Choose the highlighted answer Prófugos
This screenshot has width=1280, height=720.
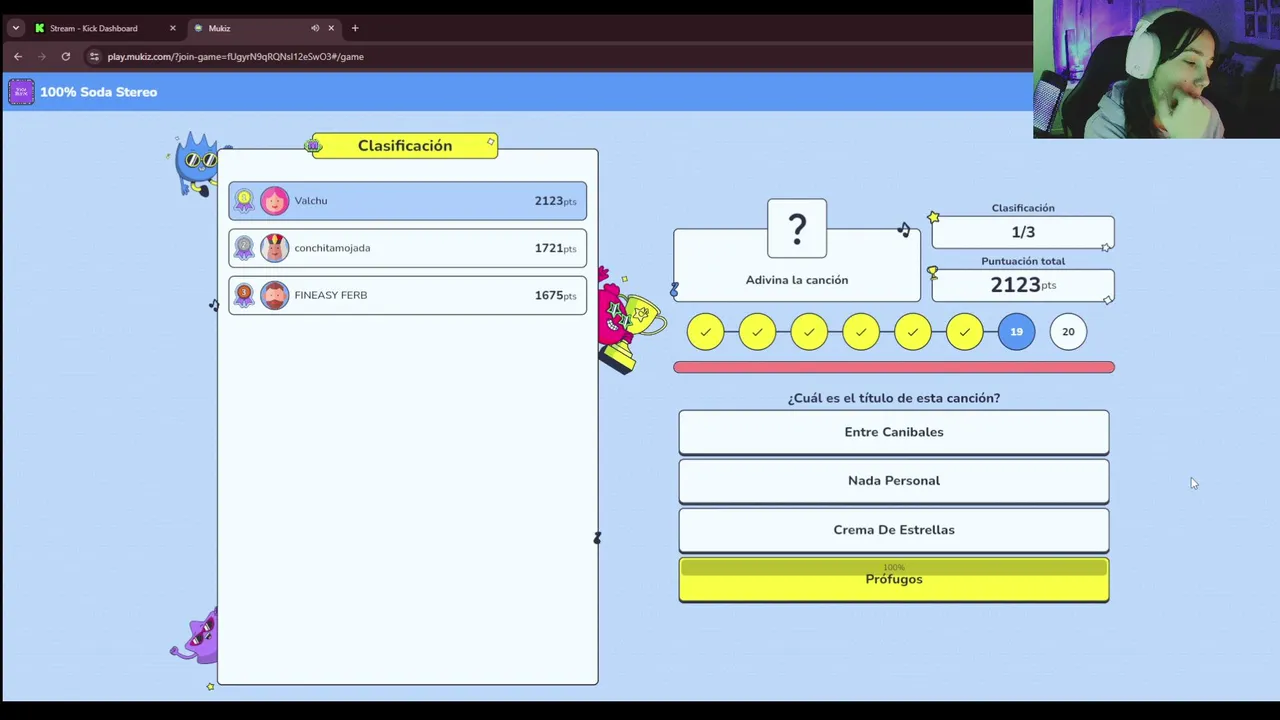pos(894,580)
